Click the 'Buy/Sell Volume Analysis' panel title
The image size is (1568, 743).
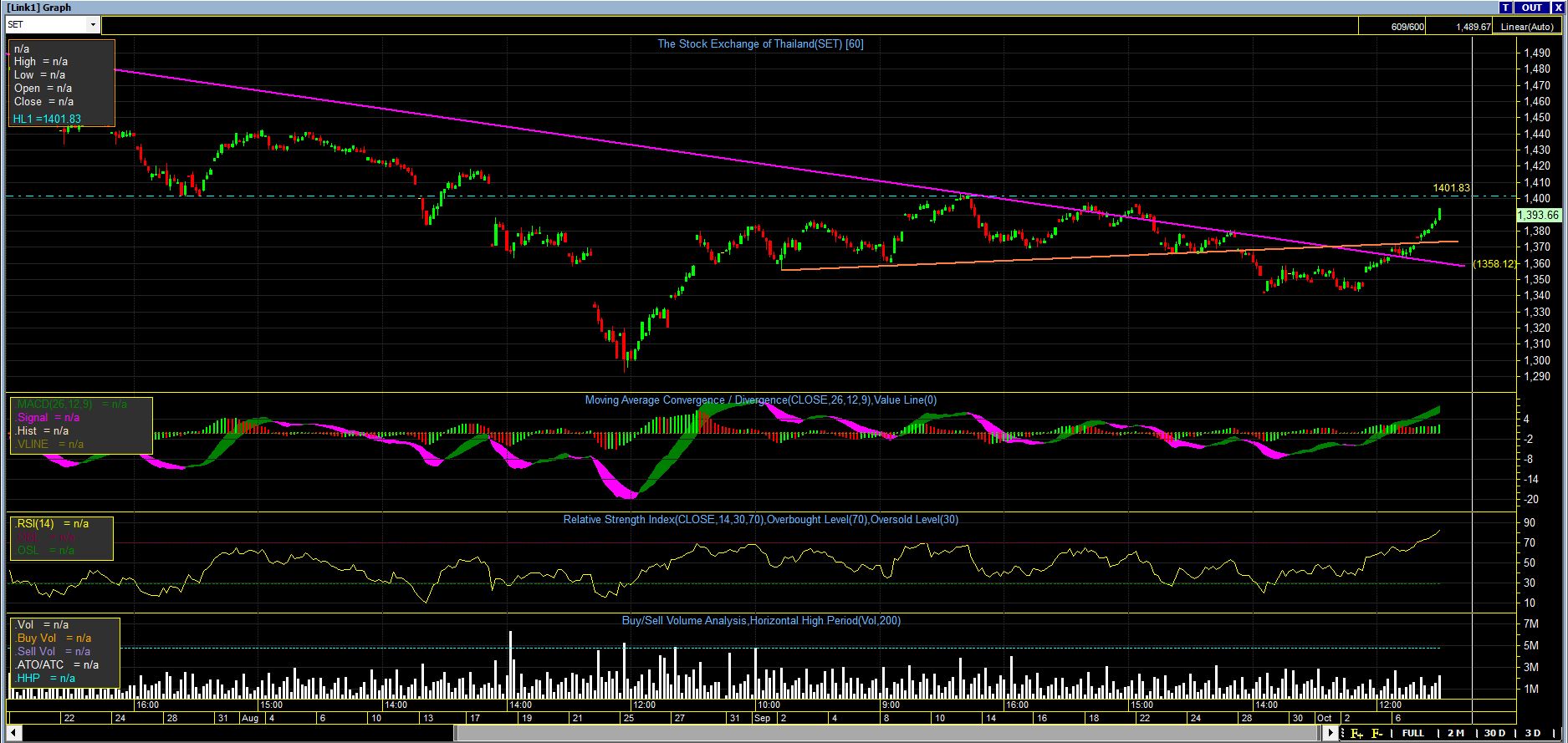click(x=761, y=621)
